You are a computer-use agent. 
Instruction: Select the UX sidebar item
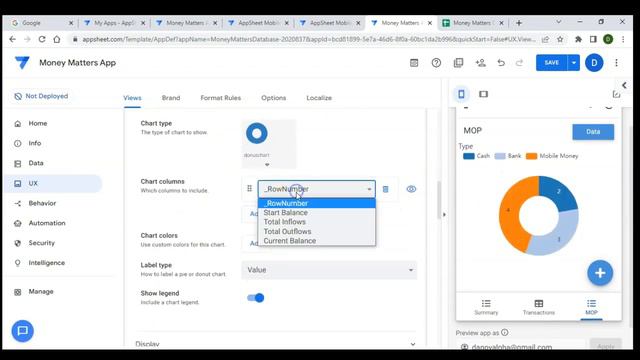point(53,183)
